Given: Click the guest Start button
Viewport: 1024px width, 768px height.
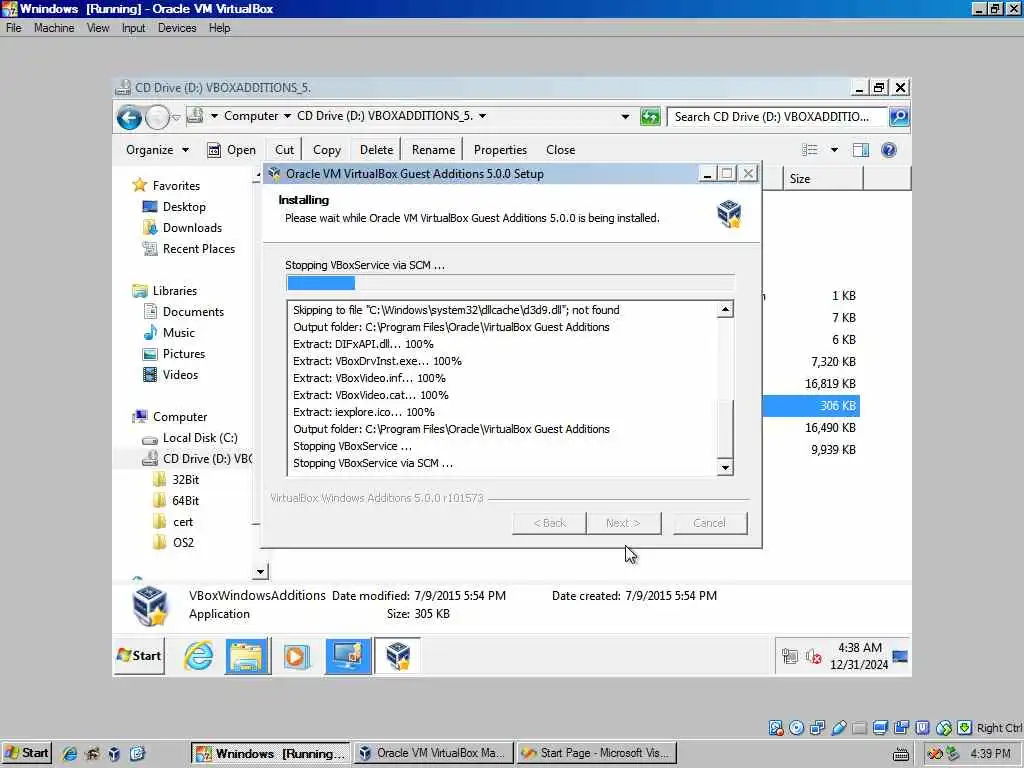Looking at the screenshot, I should (x=139, y=656).
